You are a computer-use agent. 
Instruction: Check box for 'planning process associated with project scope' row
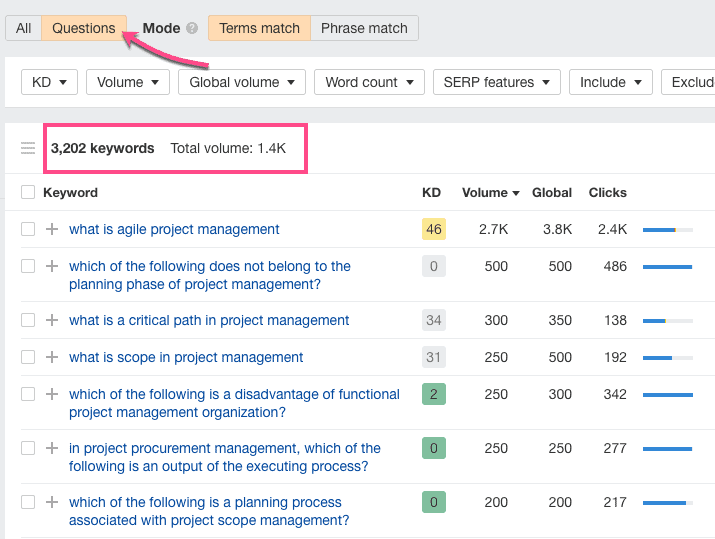(28, 502)
